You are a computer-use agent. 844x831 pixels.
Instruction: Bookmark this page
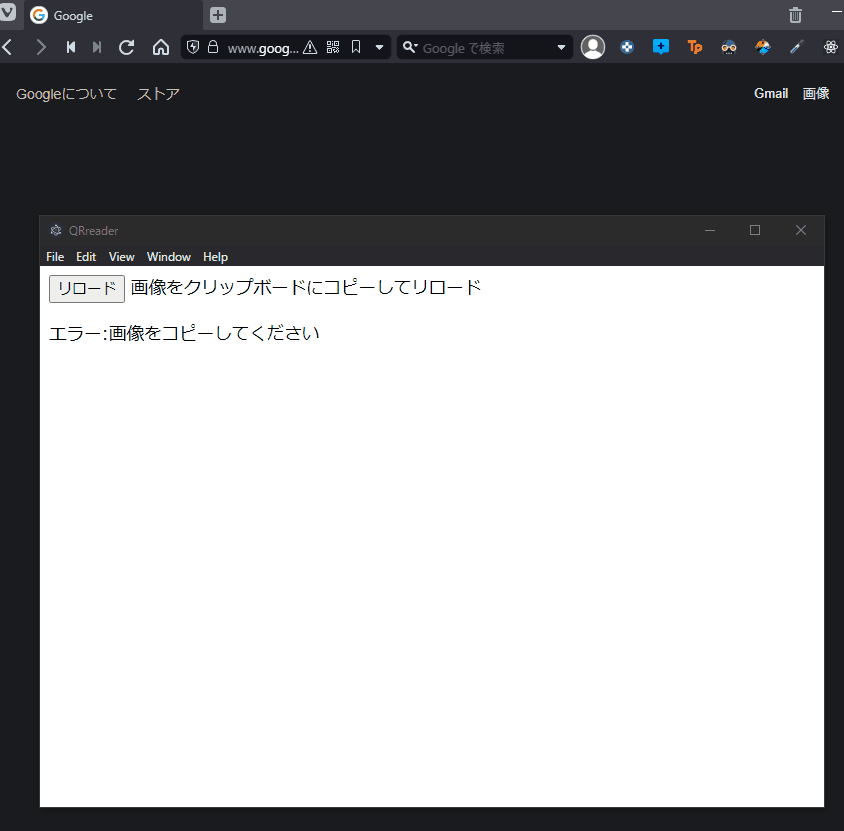(356, 47)
